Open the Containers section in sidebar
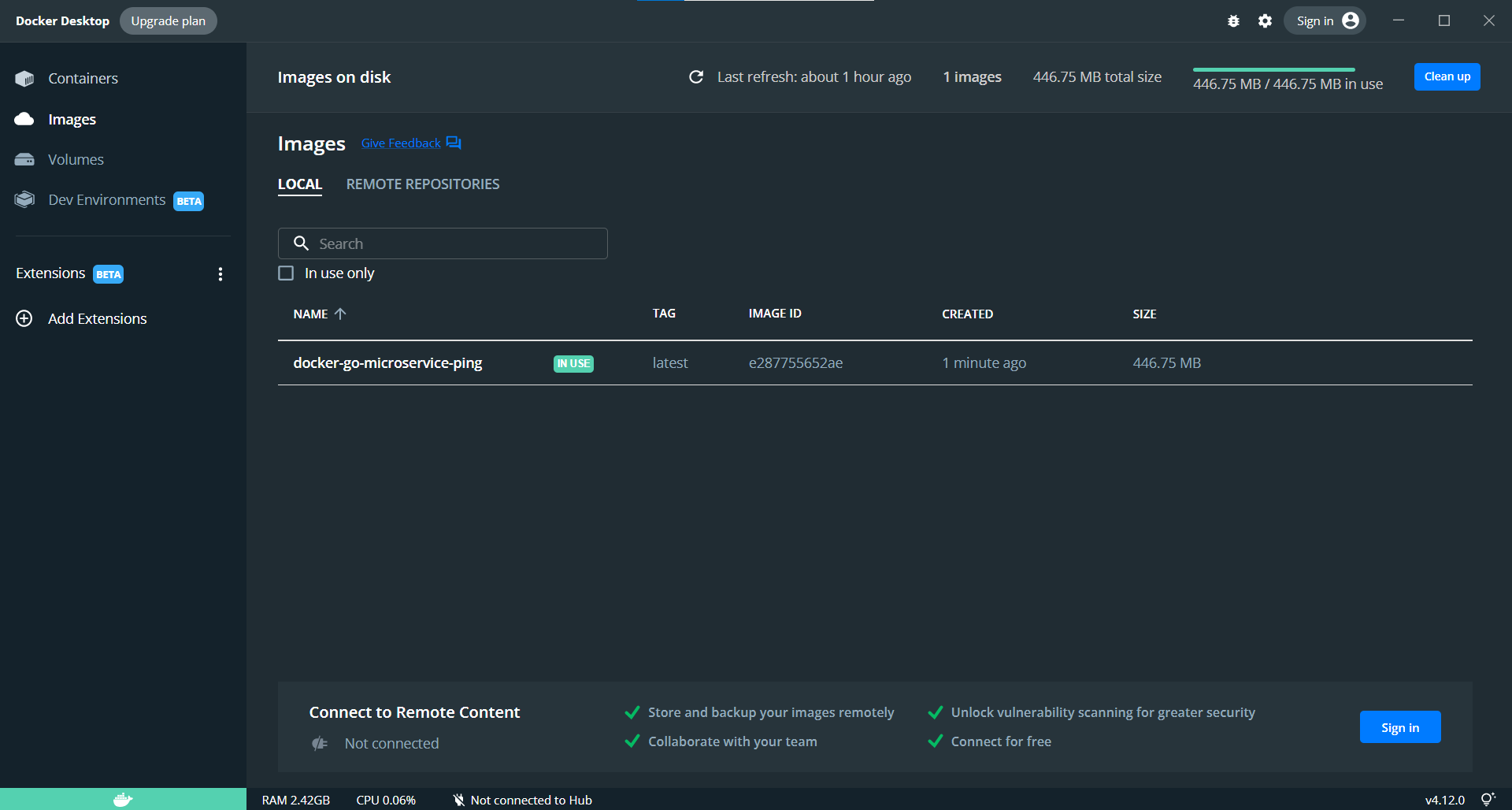The image size is (1512, 810). pos(83,78)
